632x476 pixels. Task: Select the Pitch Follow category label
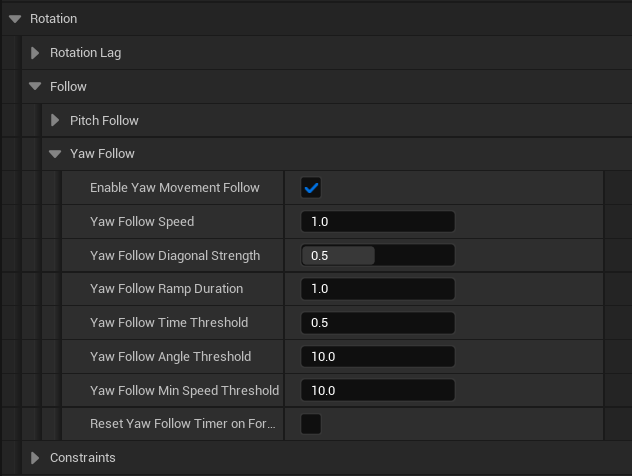tap(104, 121)
